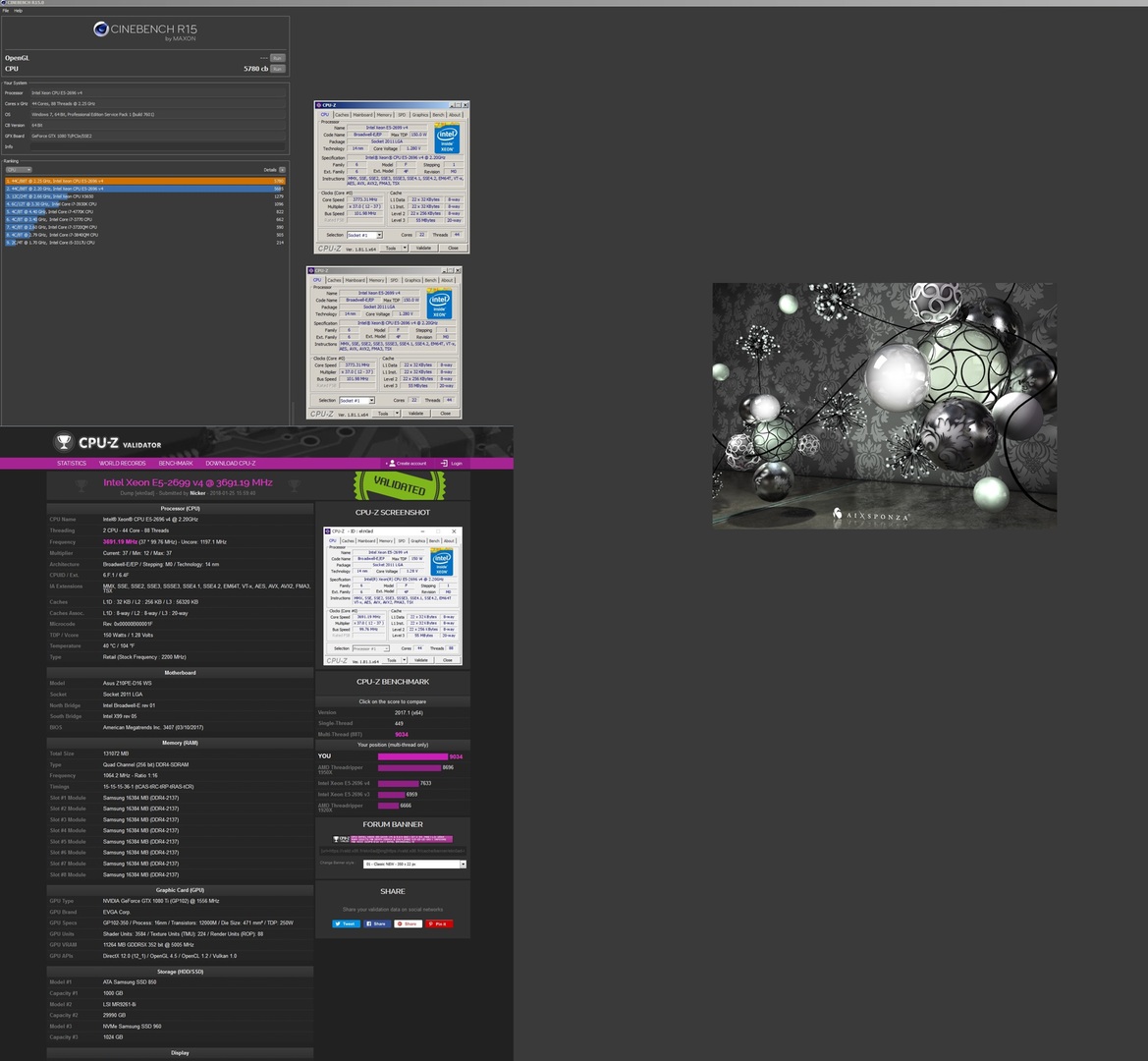Click the forum banner code text field
Image resolution: width=1148 pixels, height=1061 pixels.
click(x=393, y=851)
